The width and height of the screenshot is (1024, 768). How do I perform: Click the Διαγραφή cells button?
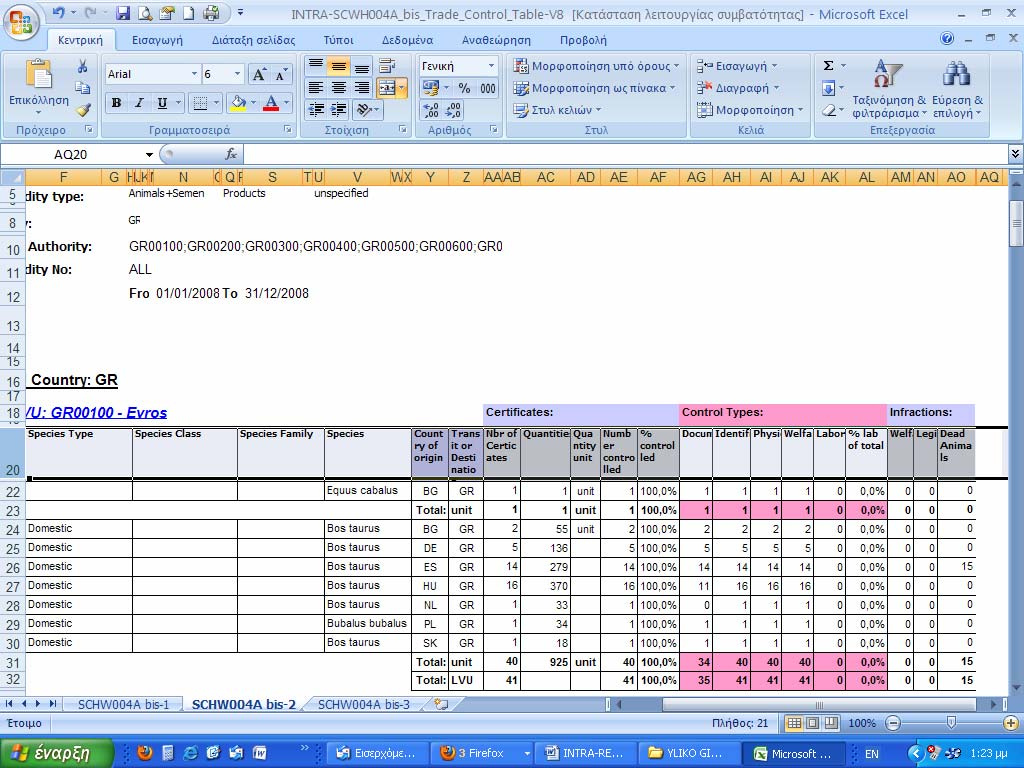(x=738, y=88)
